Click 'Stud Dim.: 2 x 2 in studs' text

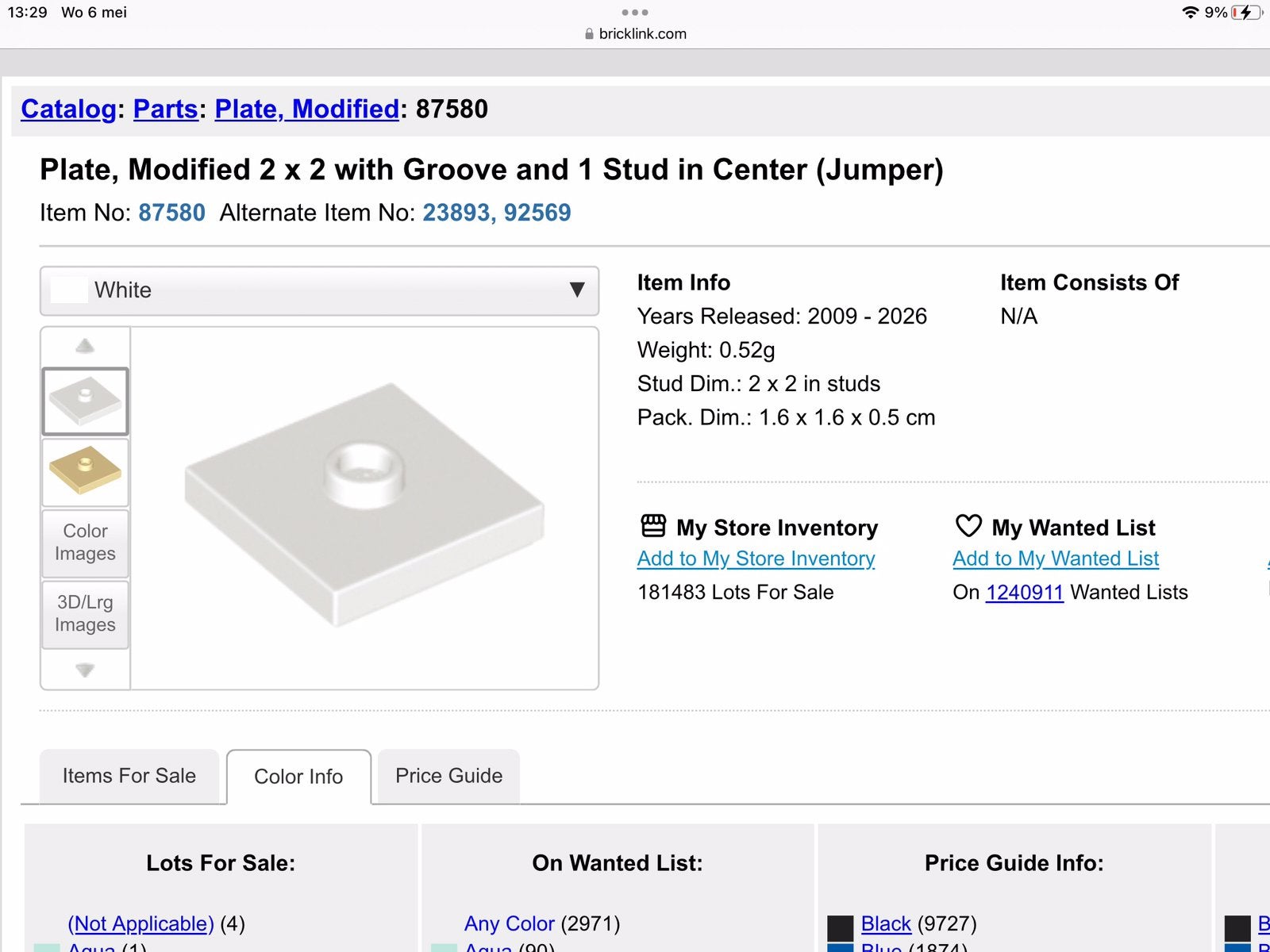click(759, 384)
